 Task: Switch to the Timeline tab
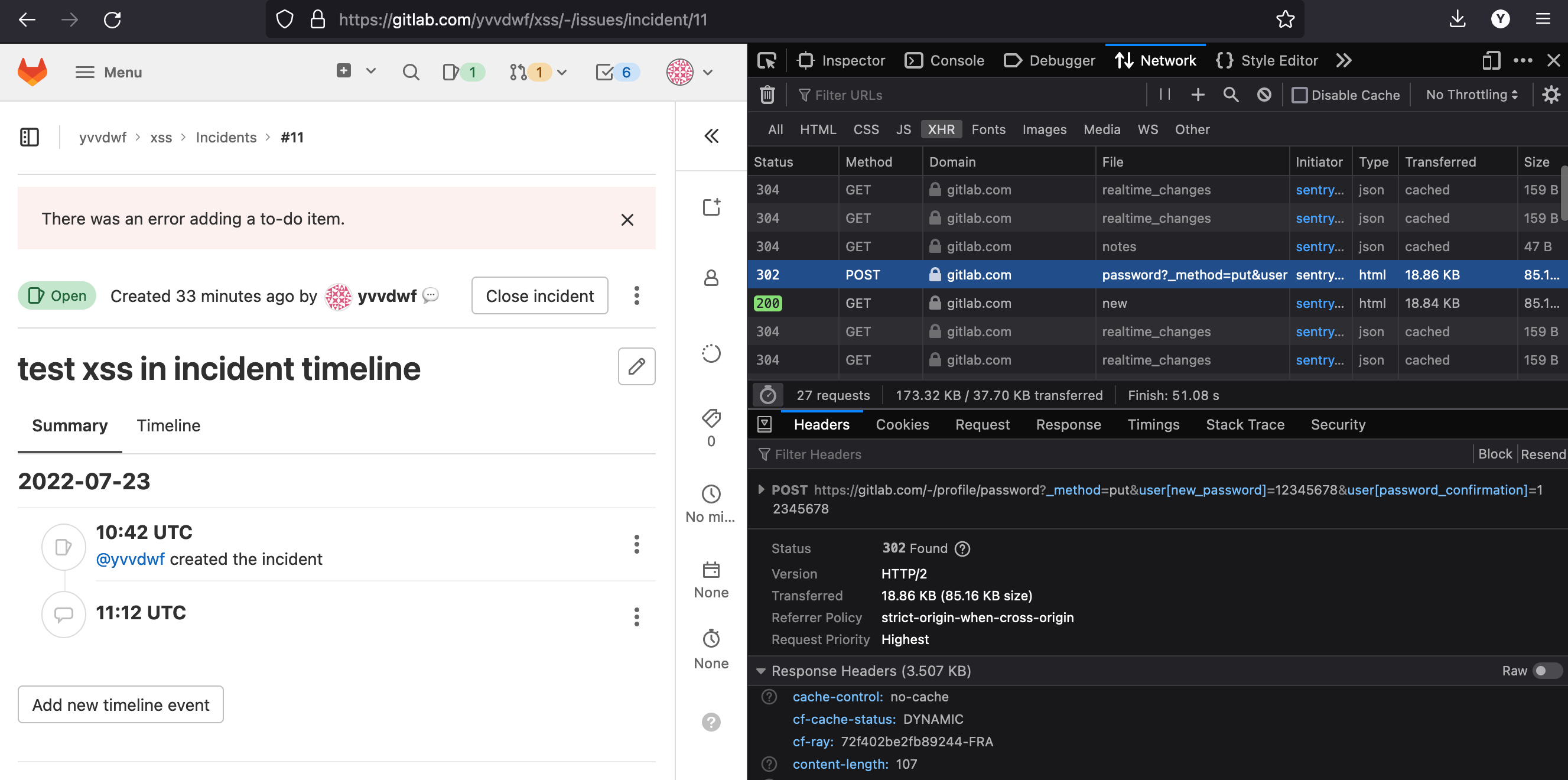[168, 425]
